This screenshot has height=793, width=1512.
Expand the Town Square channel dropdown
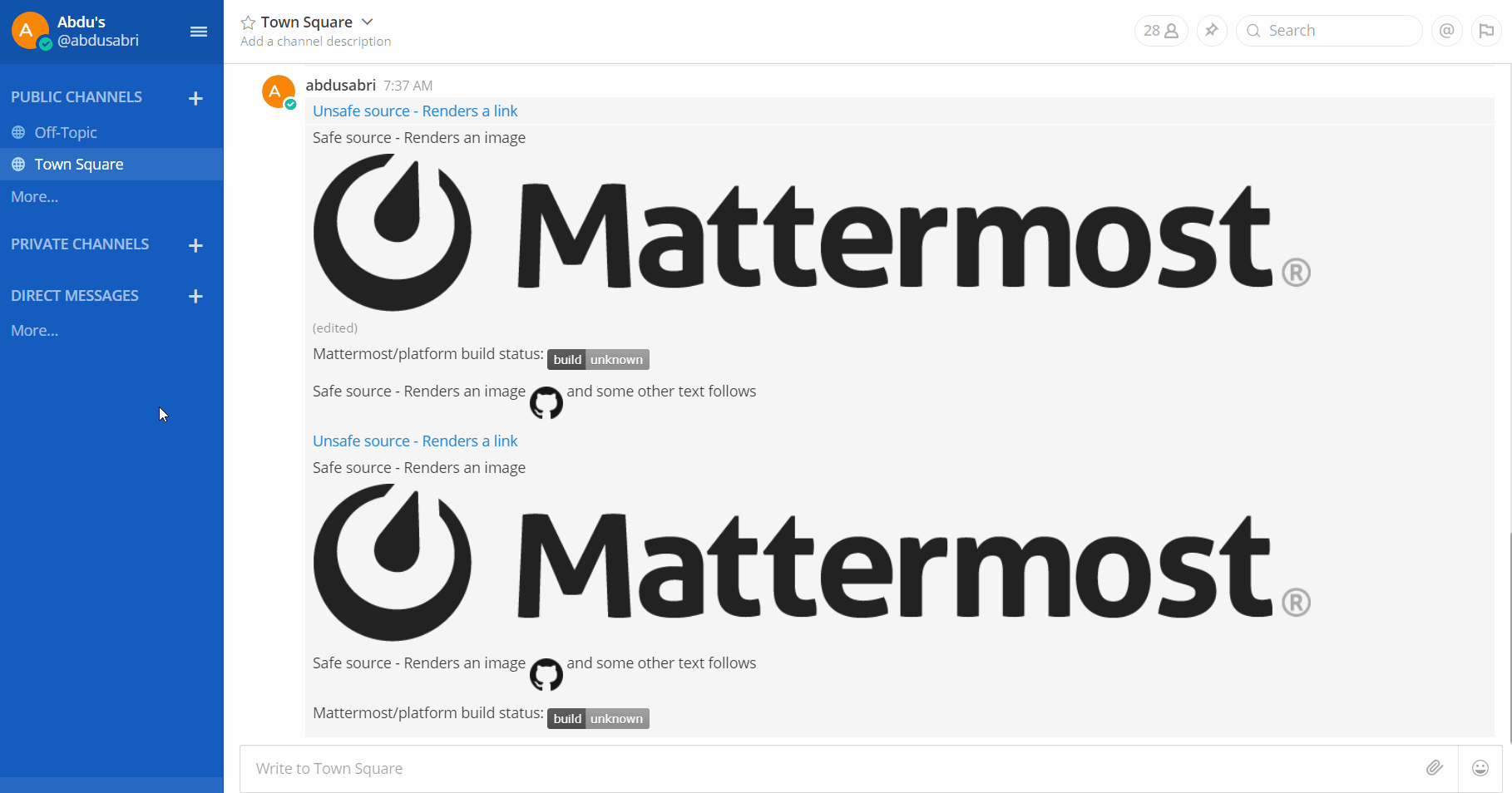pyautogui.click(x=368, y=22)
